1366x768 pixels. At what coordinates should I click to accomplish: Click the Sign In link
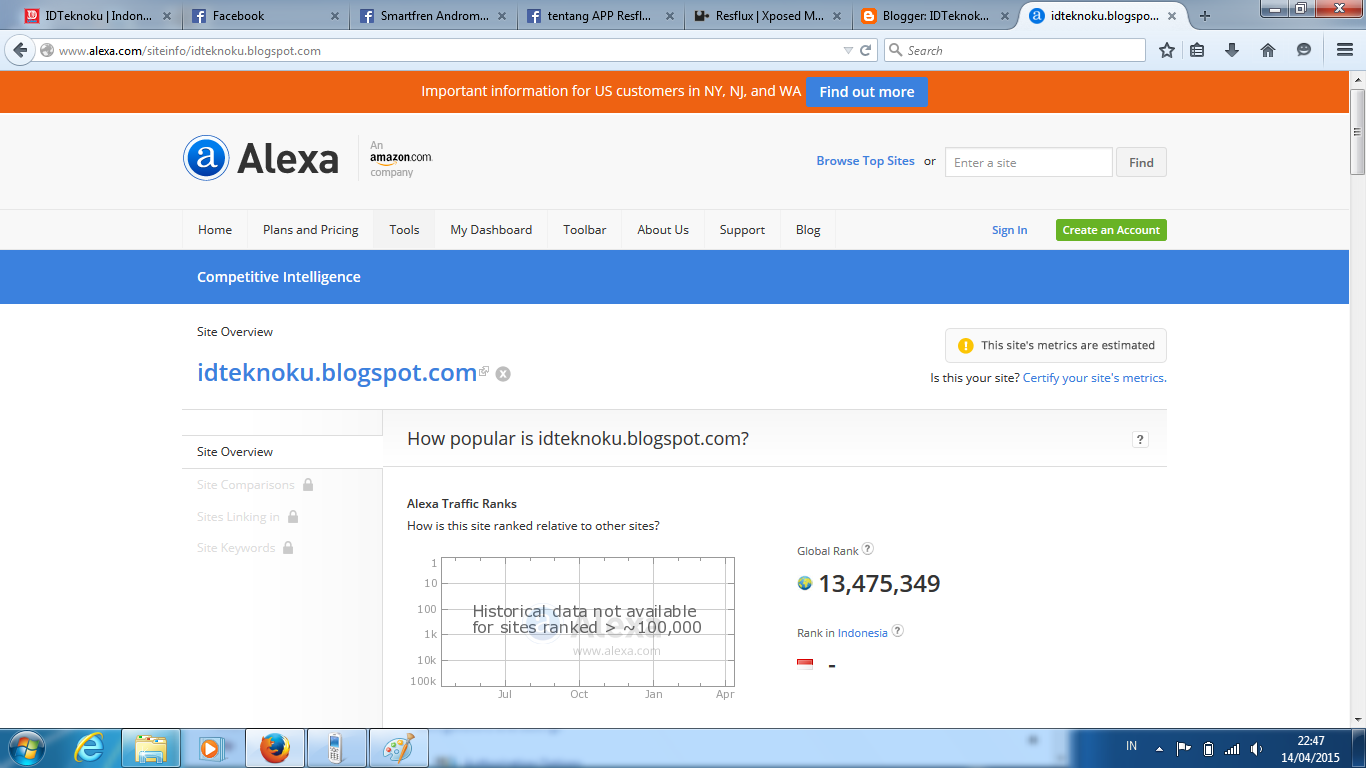coord(1009,230)
